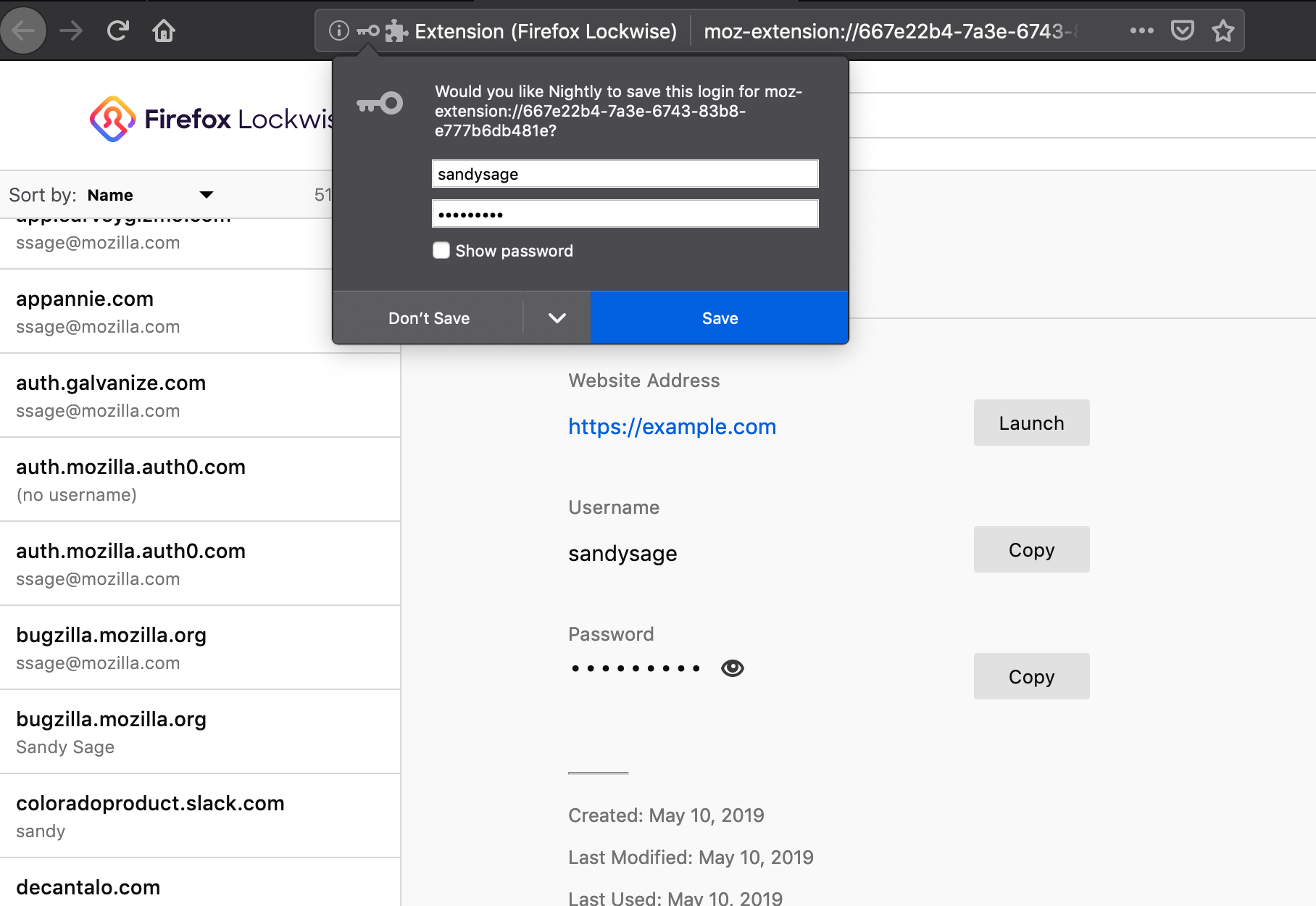
Task: Click the sandysage username value
Action: tap(622, 554)
